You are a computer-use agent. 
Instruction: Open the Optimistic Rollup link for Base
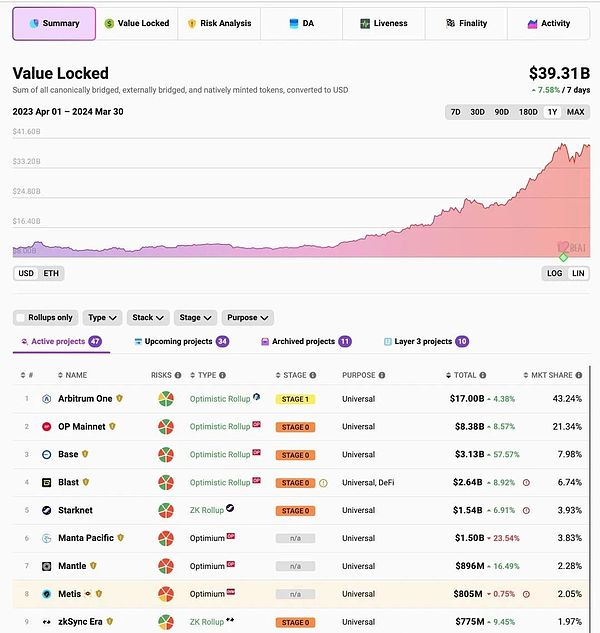[x=220, y=455]
